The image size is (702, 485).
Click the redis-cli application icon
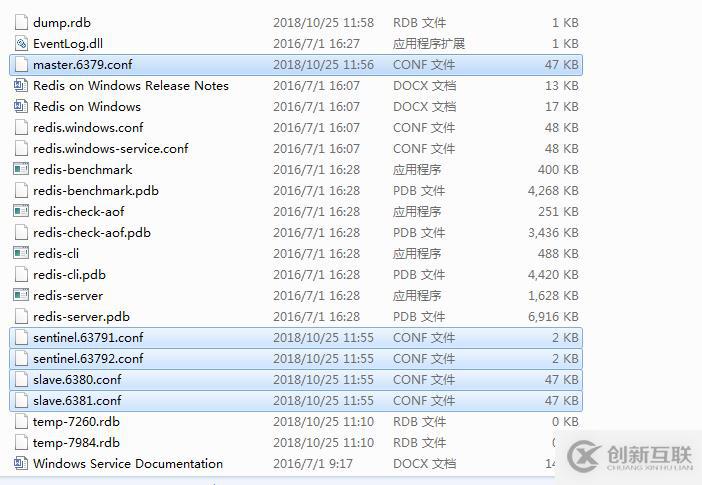(x=21, y=253)
